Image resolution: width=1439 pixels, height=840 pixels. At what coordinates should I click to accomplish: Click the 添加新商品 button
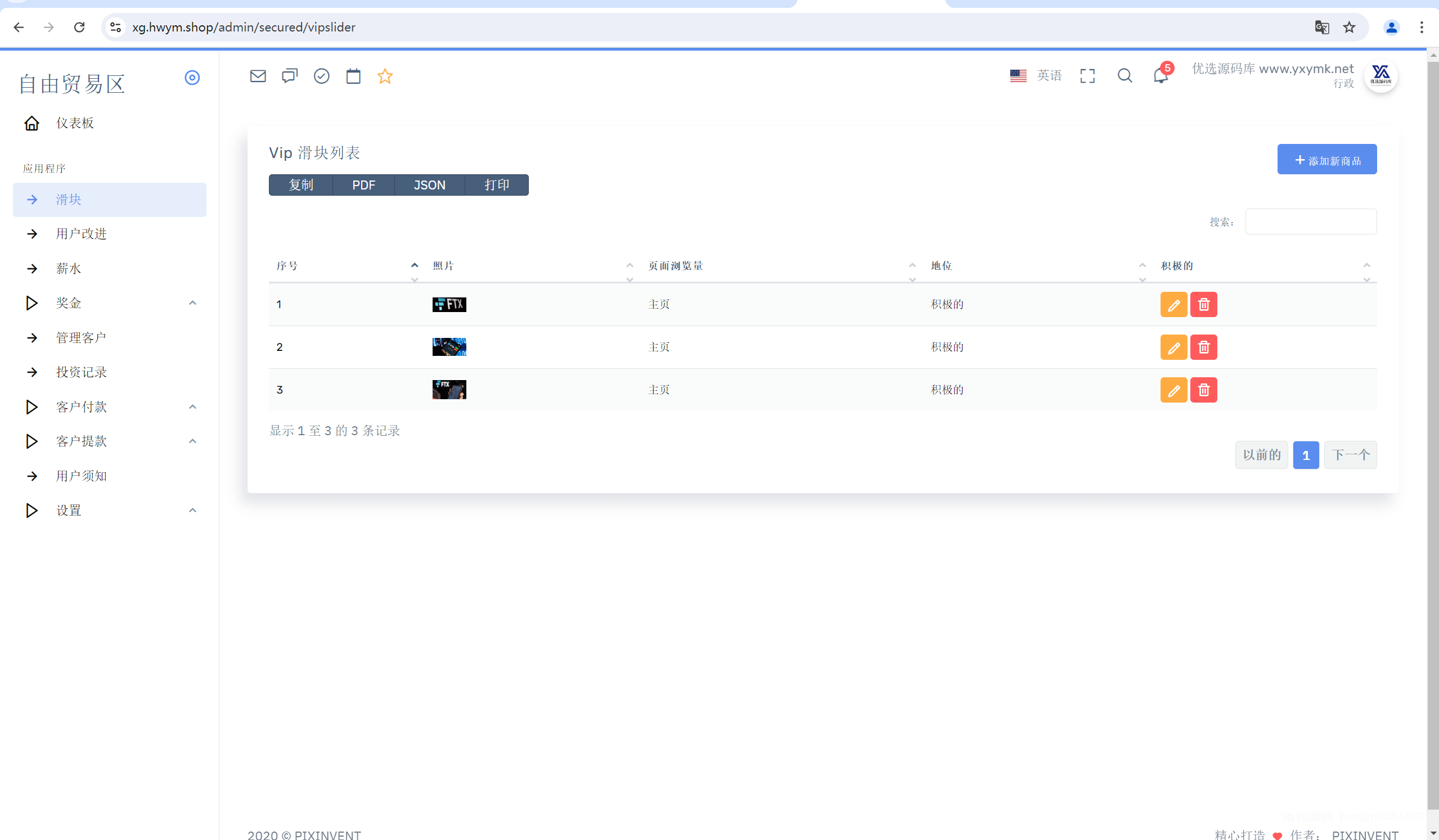(1326, 160)
